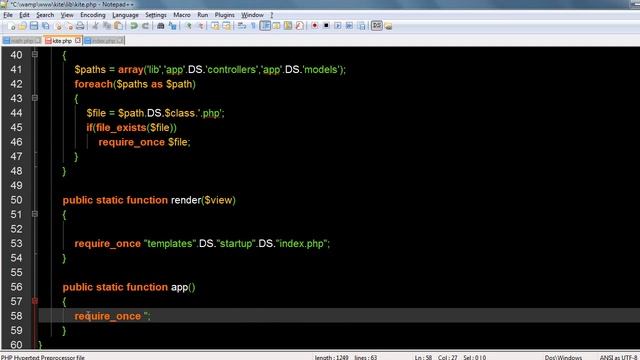This screenshot has height=360, width=640.
Task: Click on 'require_once $file;' code line
Action: click(144, 142)
